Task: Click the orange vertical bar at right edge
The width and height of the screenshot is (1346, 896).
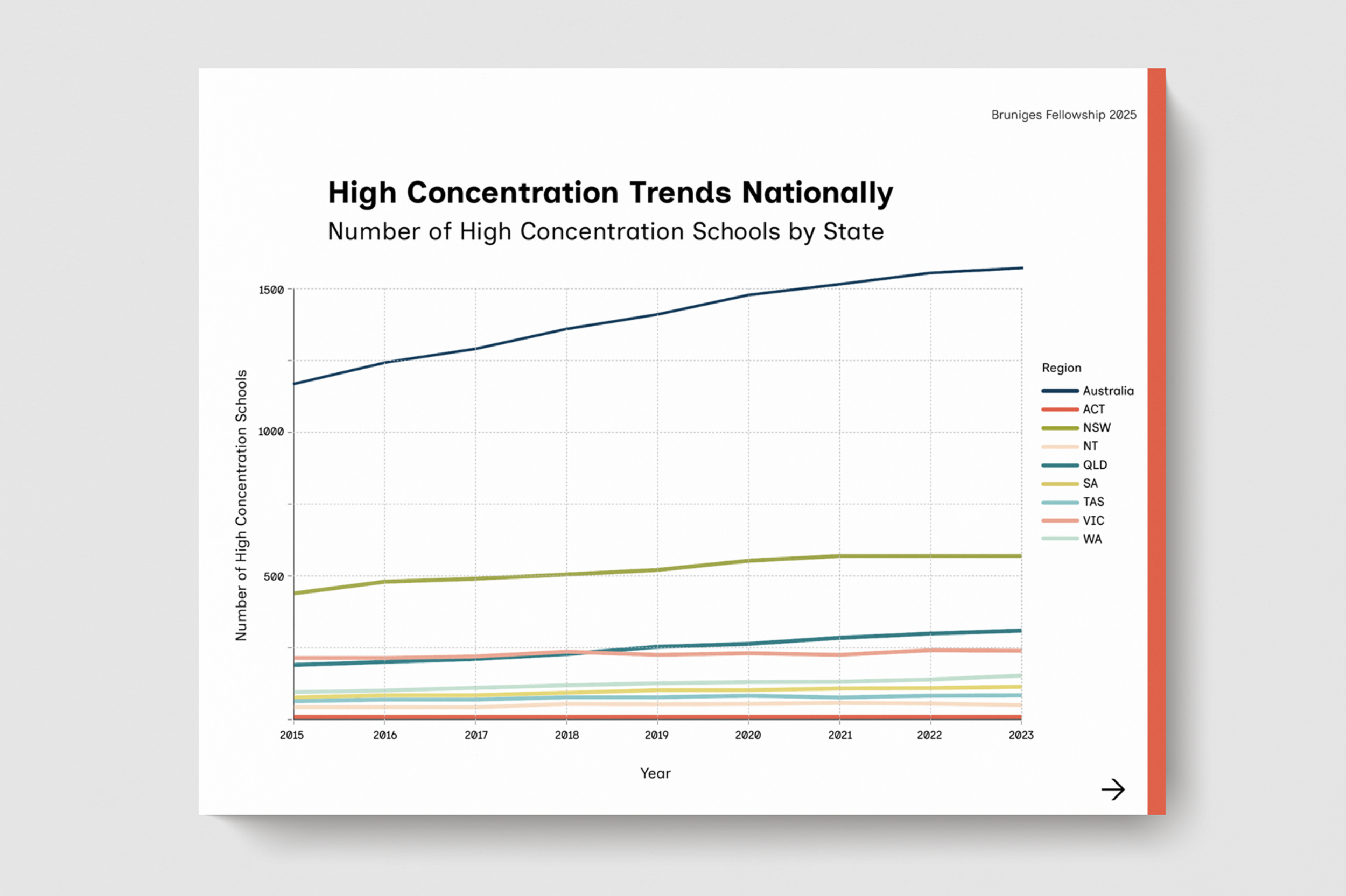Action: 1156,441
